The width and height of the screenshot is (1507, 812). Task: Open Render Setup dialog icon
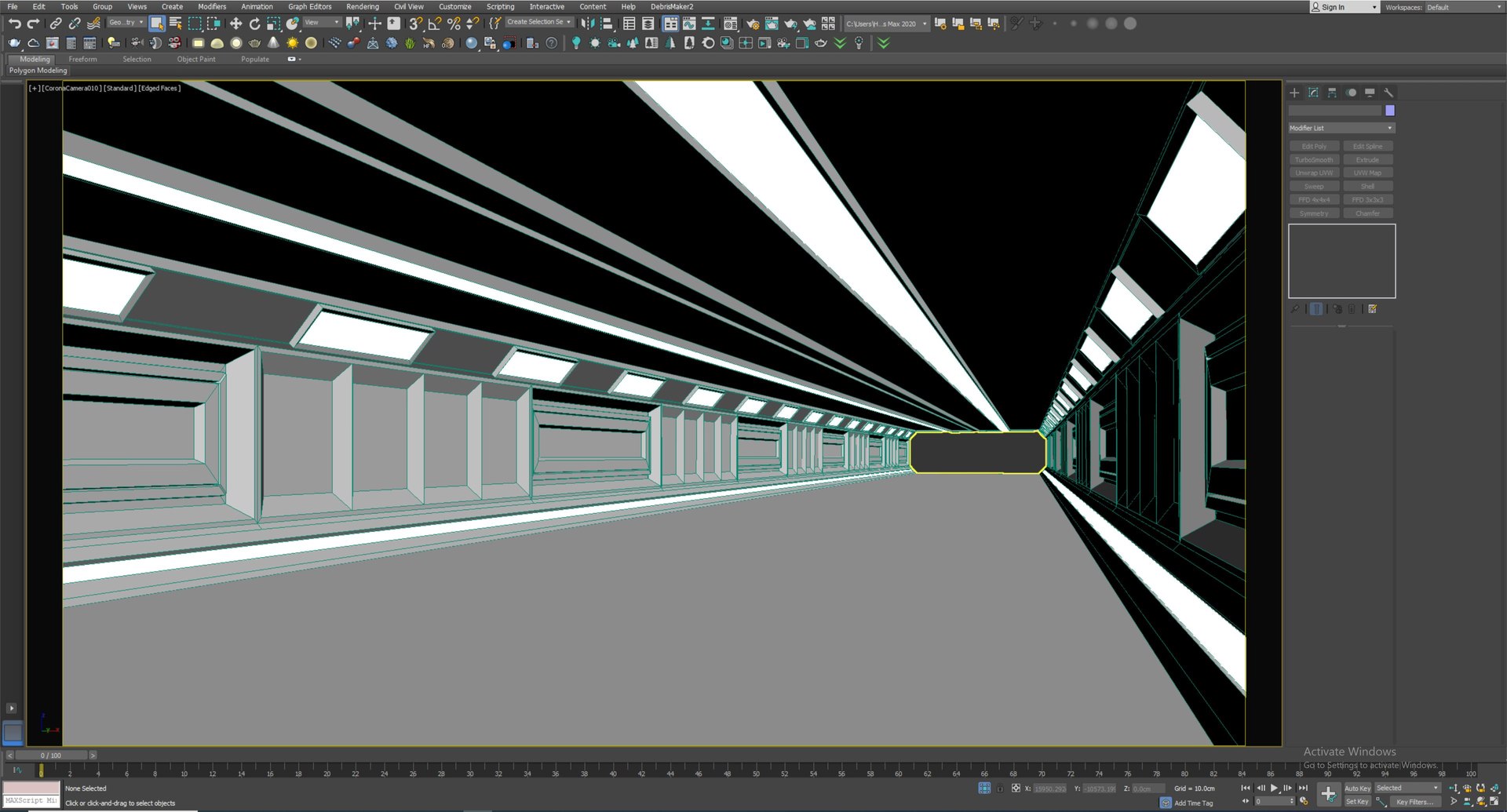point(753,24)
